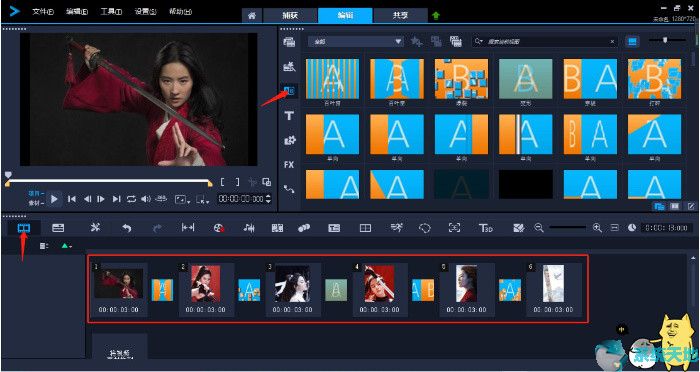Open the 帮助 menu
The width and height of the screenshot is (700, 372).
pyautogui.click(x=181, y=12)
